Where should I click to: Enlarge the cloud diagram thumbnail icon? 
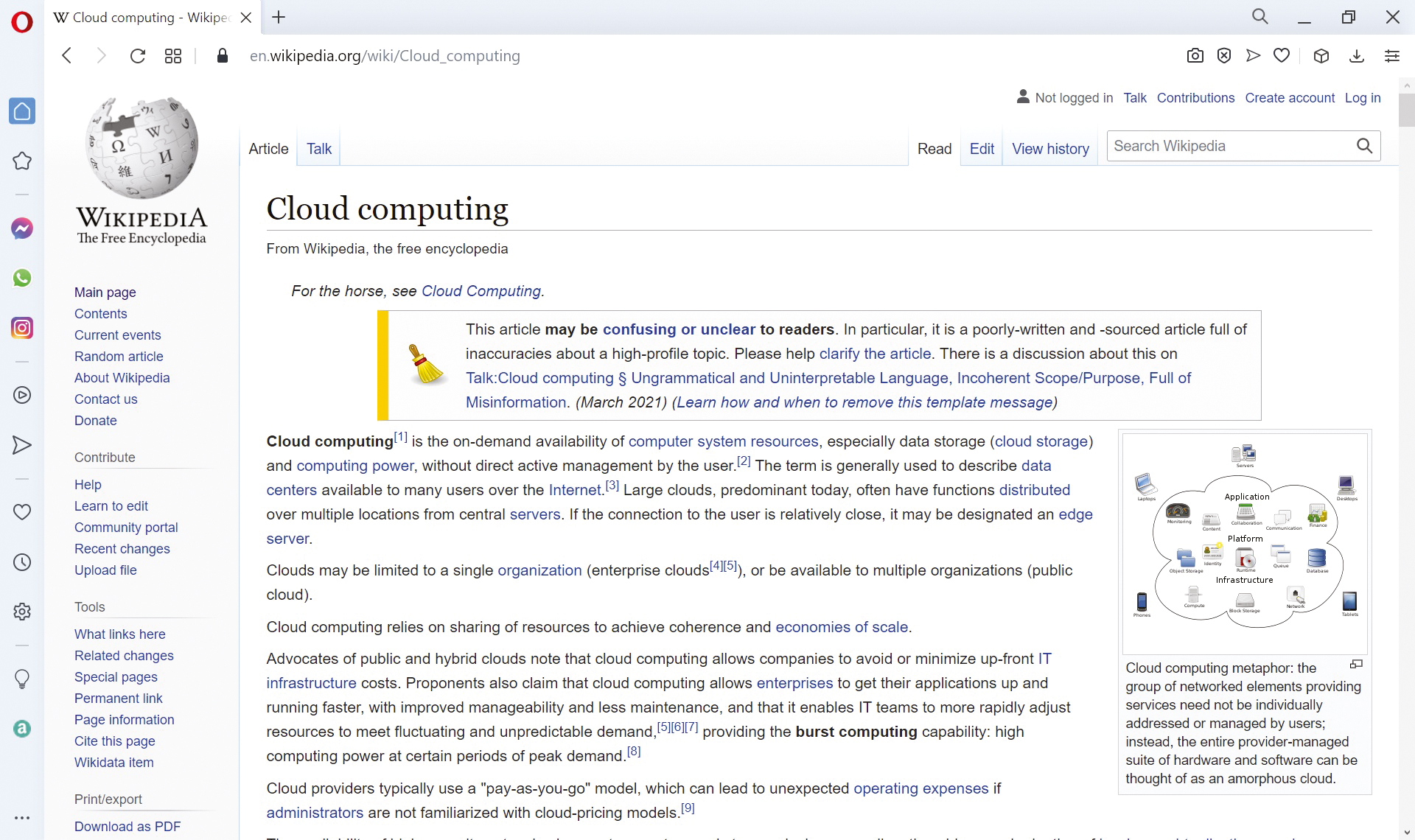(x=1356, y=665)
